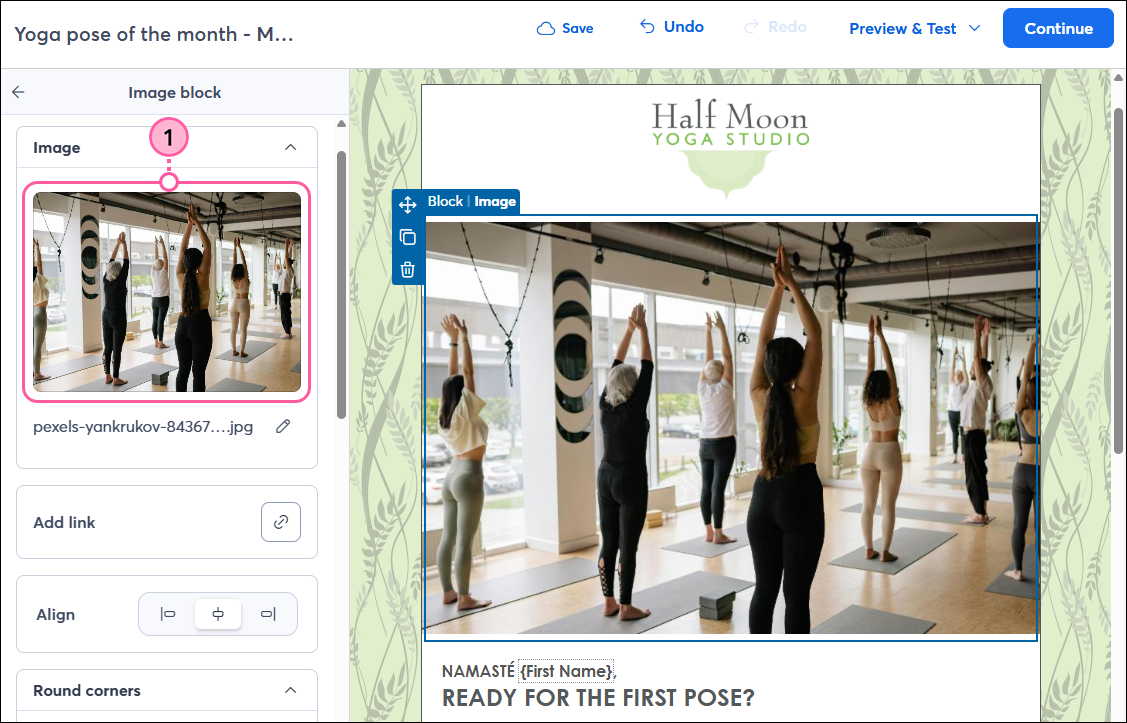Screen dimensions: 1127x723
Task: Align the image to the left
Action: coord(168,614)
